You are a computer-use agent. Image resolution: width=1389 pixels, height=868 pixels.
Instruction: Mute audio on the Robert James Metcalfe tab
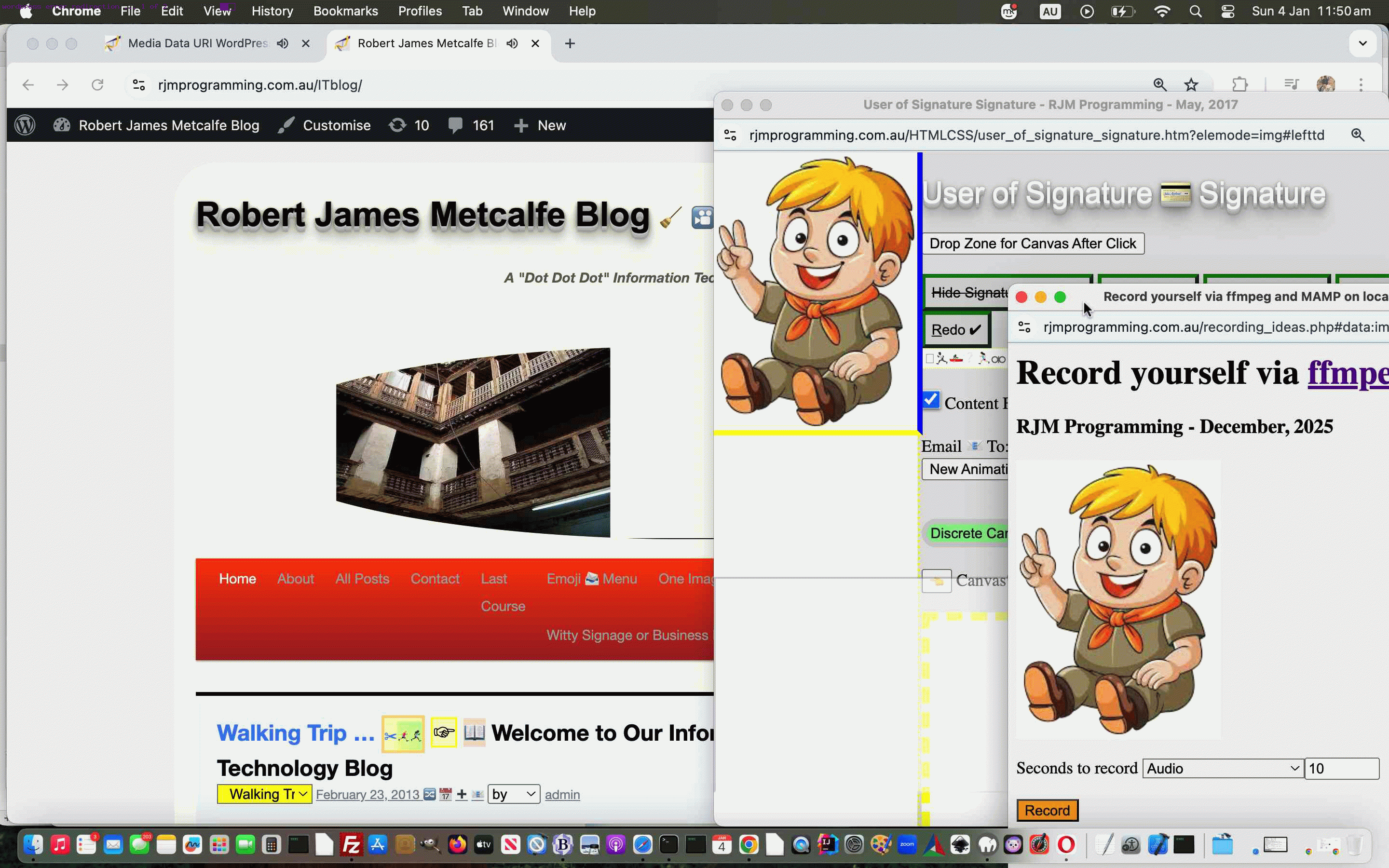[512, 43]
